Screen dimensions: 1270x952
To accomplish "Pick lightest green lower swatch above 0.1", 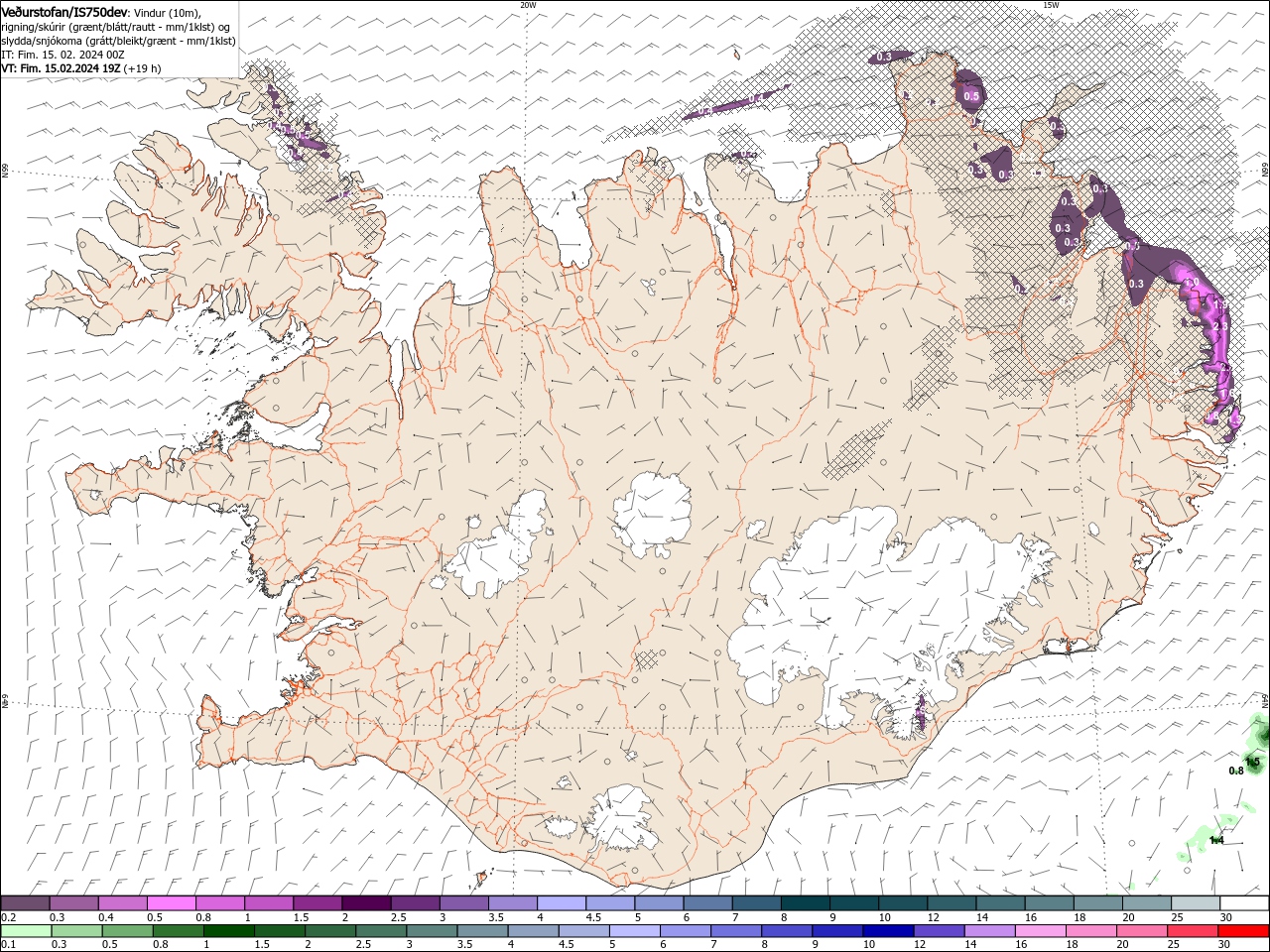I will 26,931.
